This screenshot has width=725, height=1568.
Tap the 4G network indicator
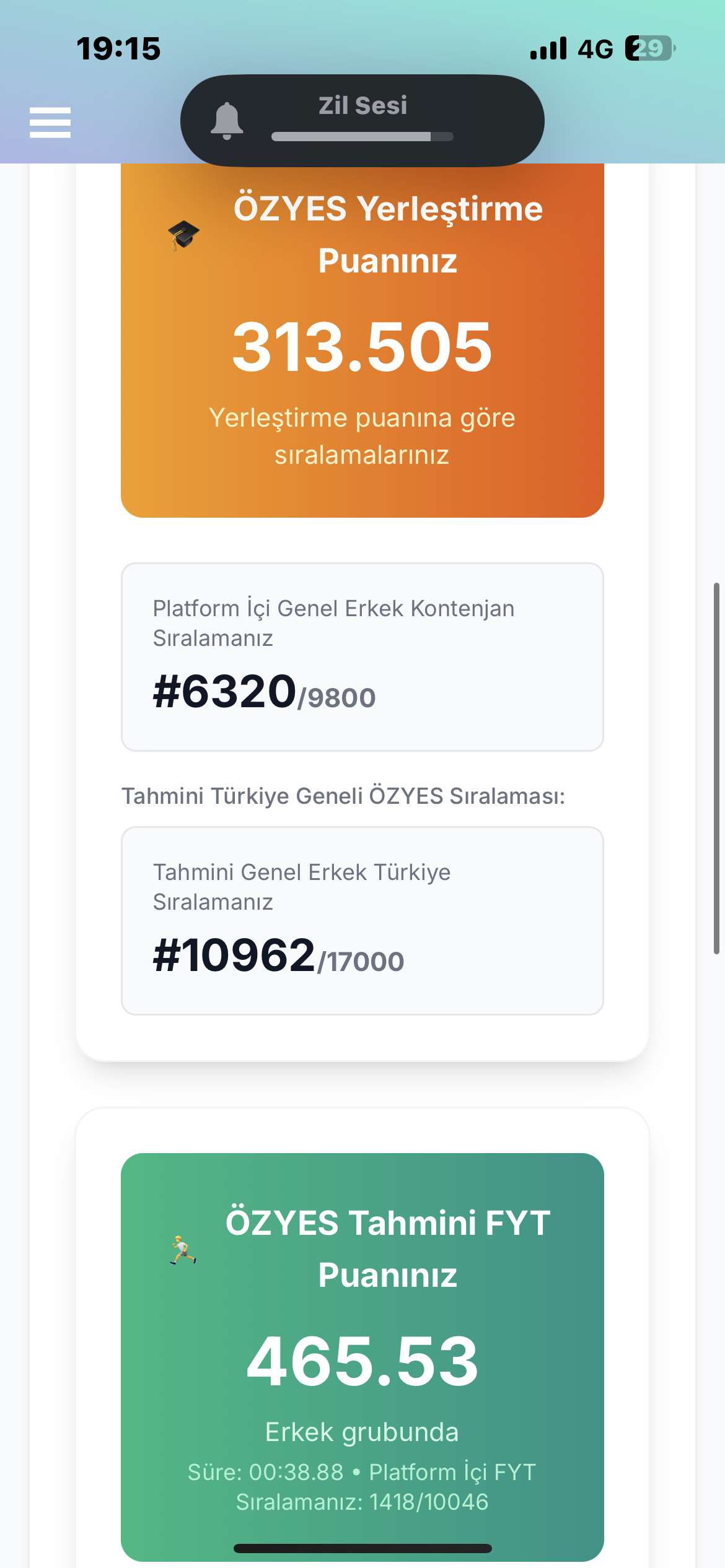595,49
